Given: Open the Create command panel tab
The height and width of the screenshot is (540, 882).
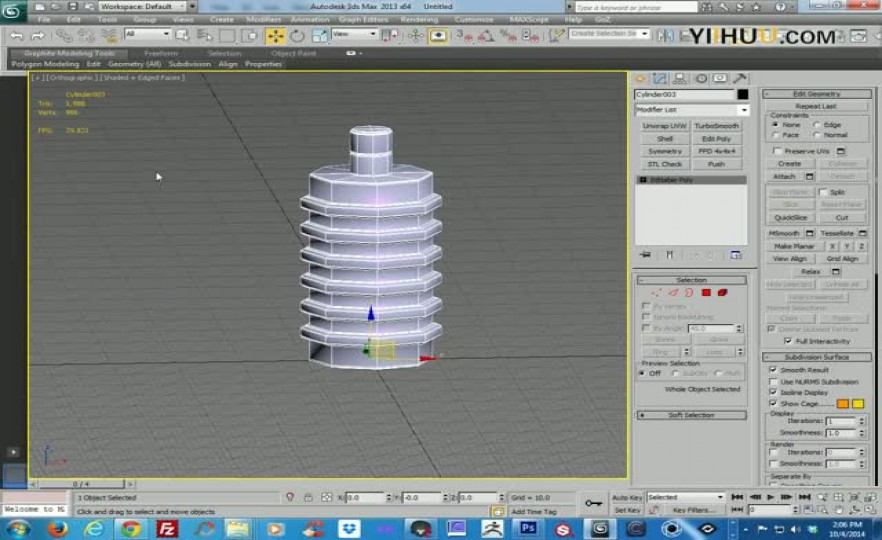Looking at the screenshot, I should pos(641,79).
